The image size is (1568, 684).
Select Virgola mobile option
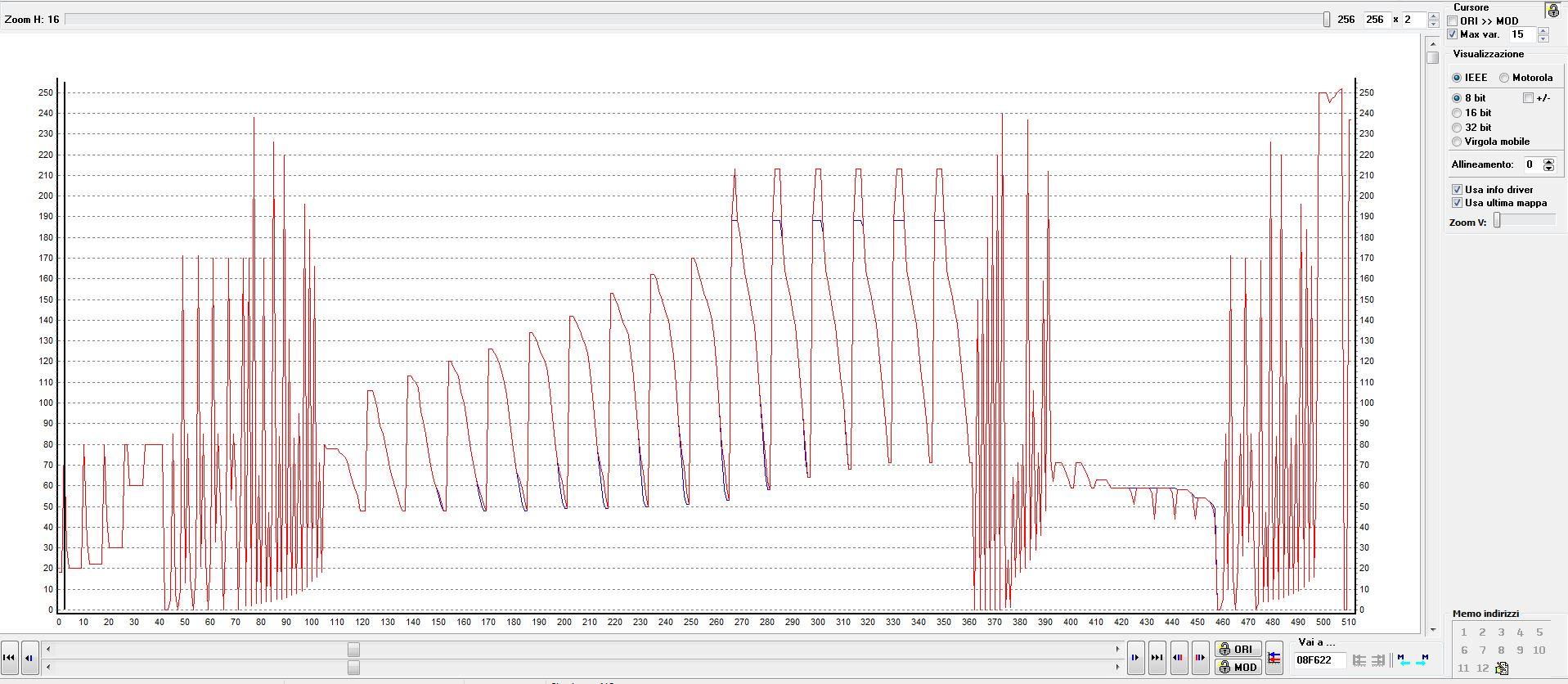tap(1457, 142)
